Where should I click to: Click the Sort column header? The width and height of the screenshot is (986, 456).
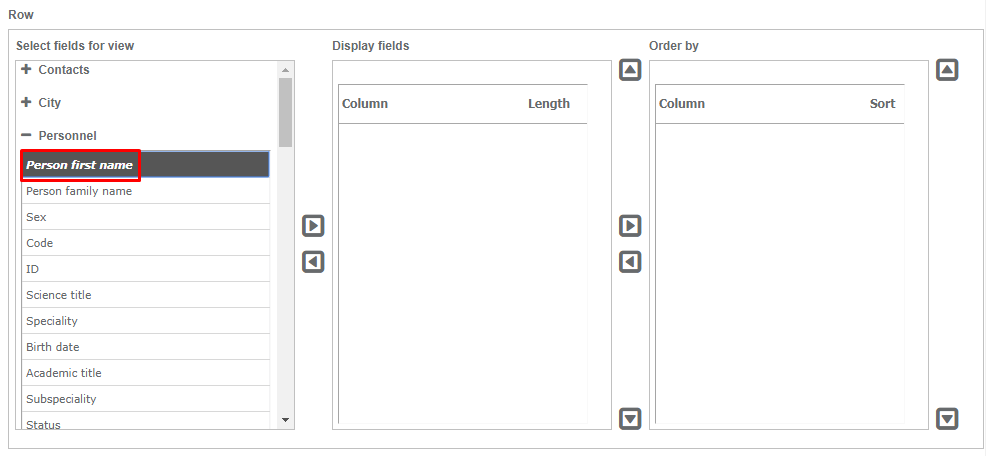pos(882,104)
